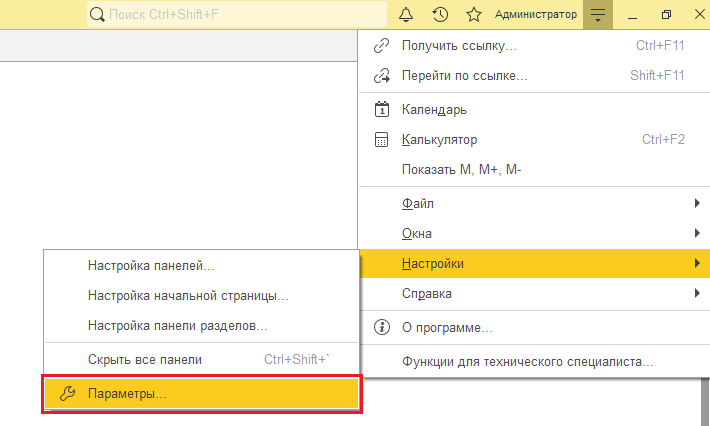Choose Перейти по ссылке menu item

coord(534,76)
